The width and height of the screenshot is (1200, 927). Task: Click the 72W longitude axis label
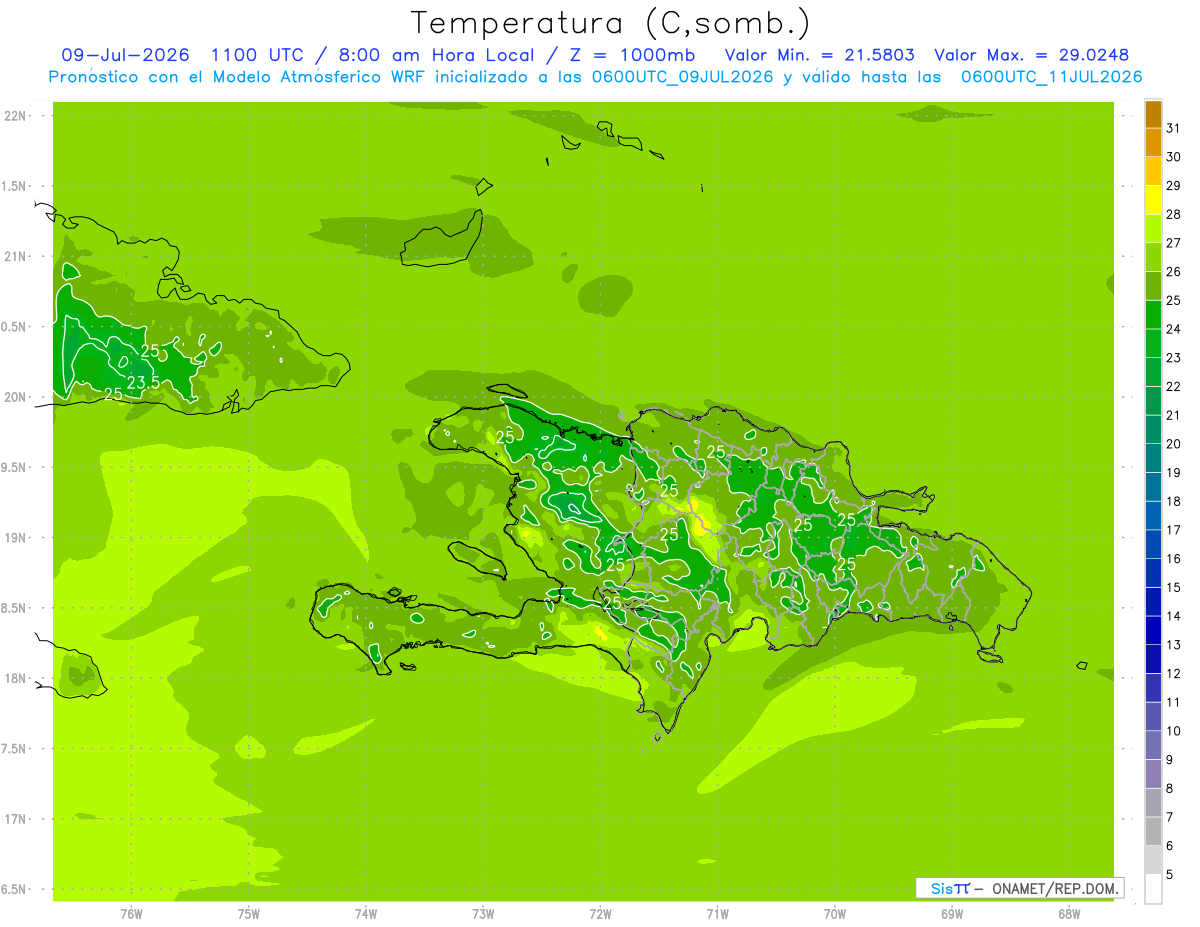tap(600, 913)
